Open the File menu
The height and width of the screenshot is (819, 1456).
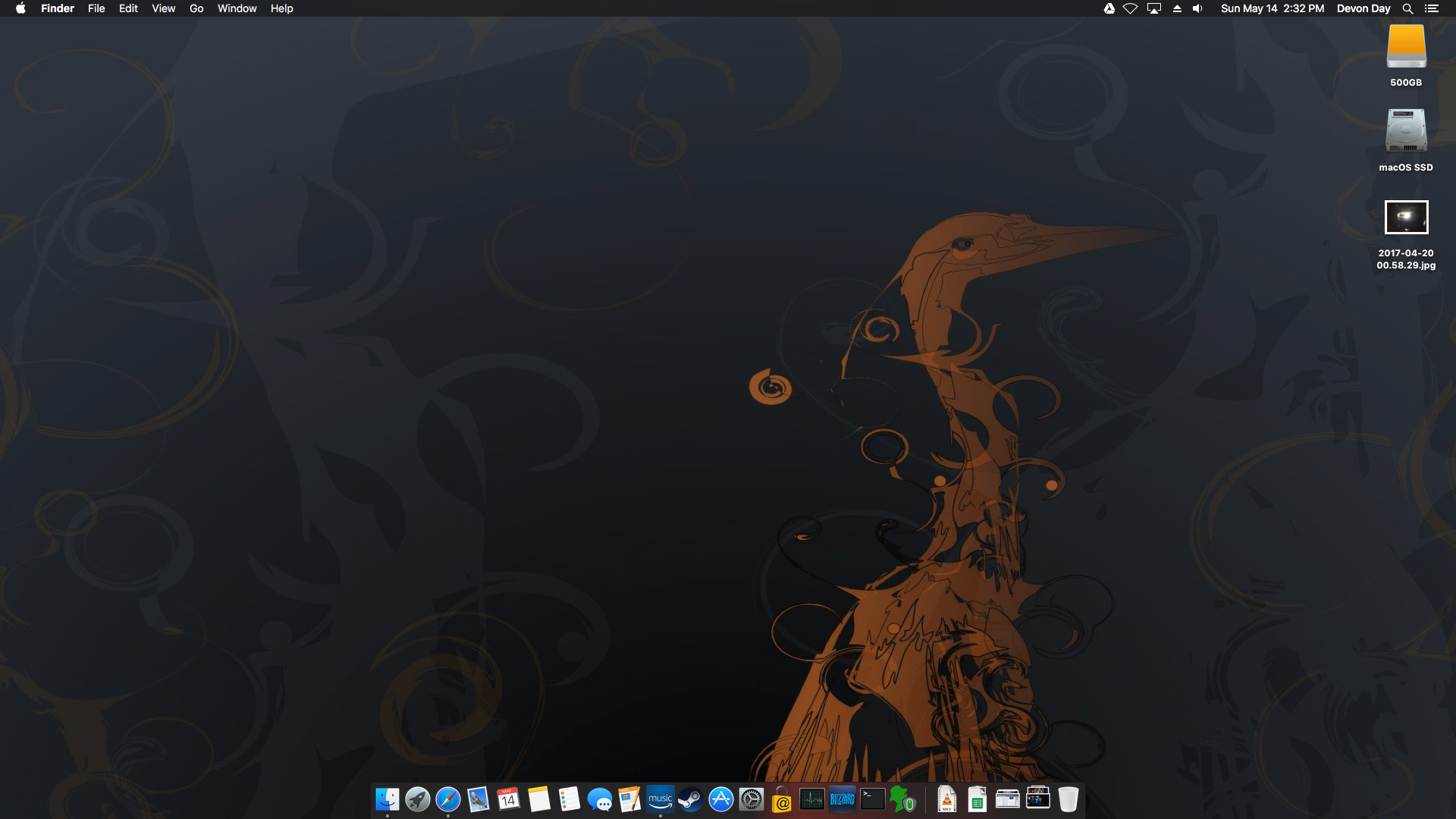click(x=96, y=8)
